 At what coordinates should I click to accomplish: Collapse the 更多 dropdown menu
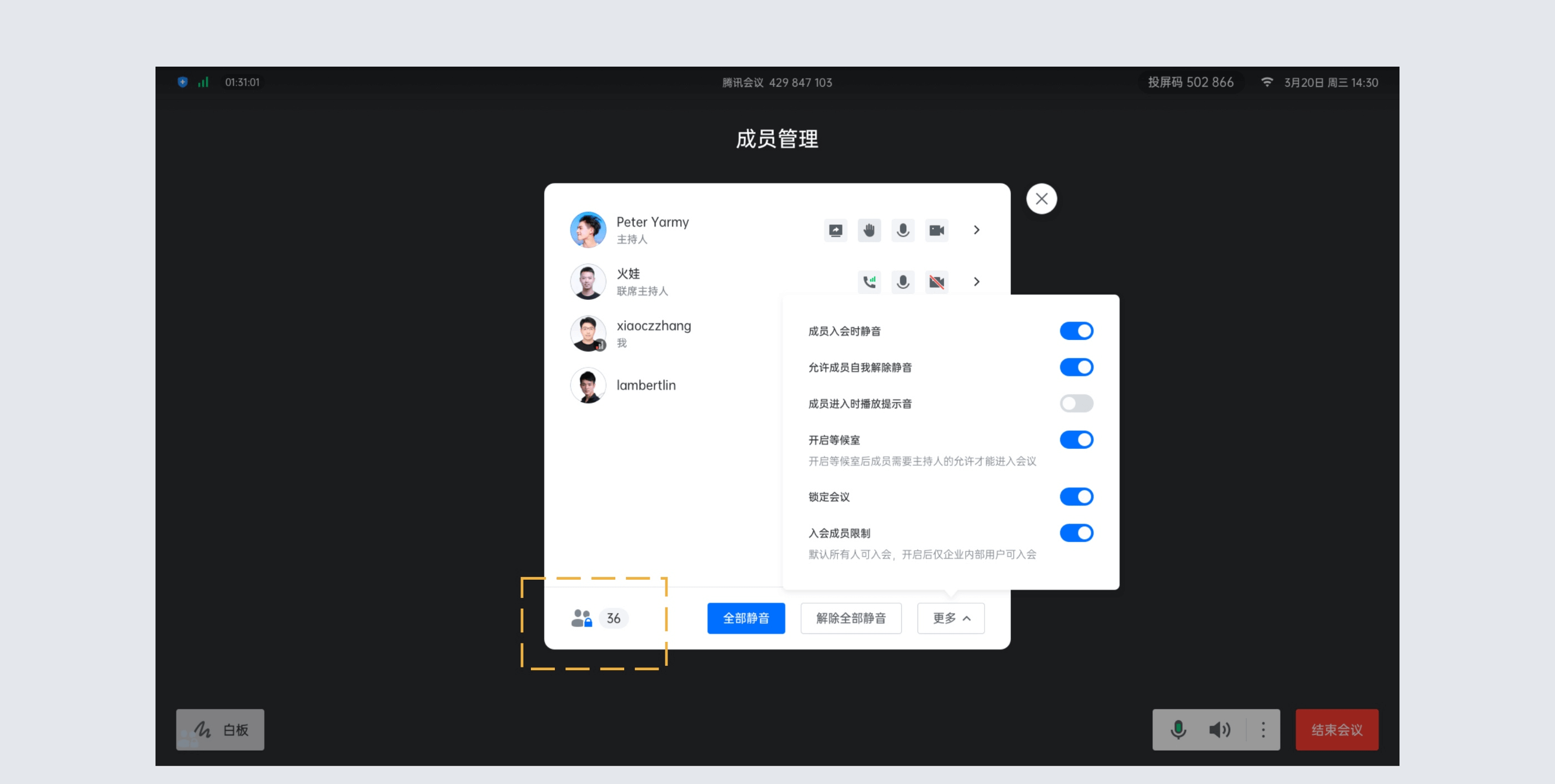[x=951, y=618]
